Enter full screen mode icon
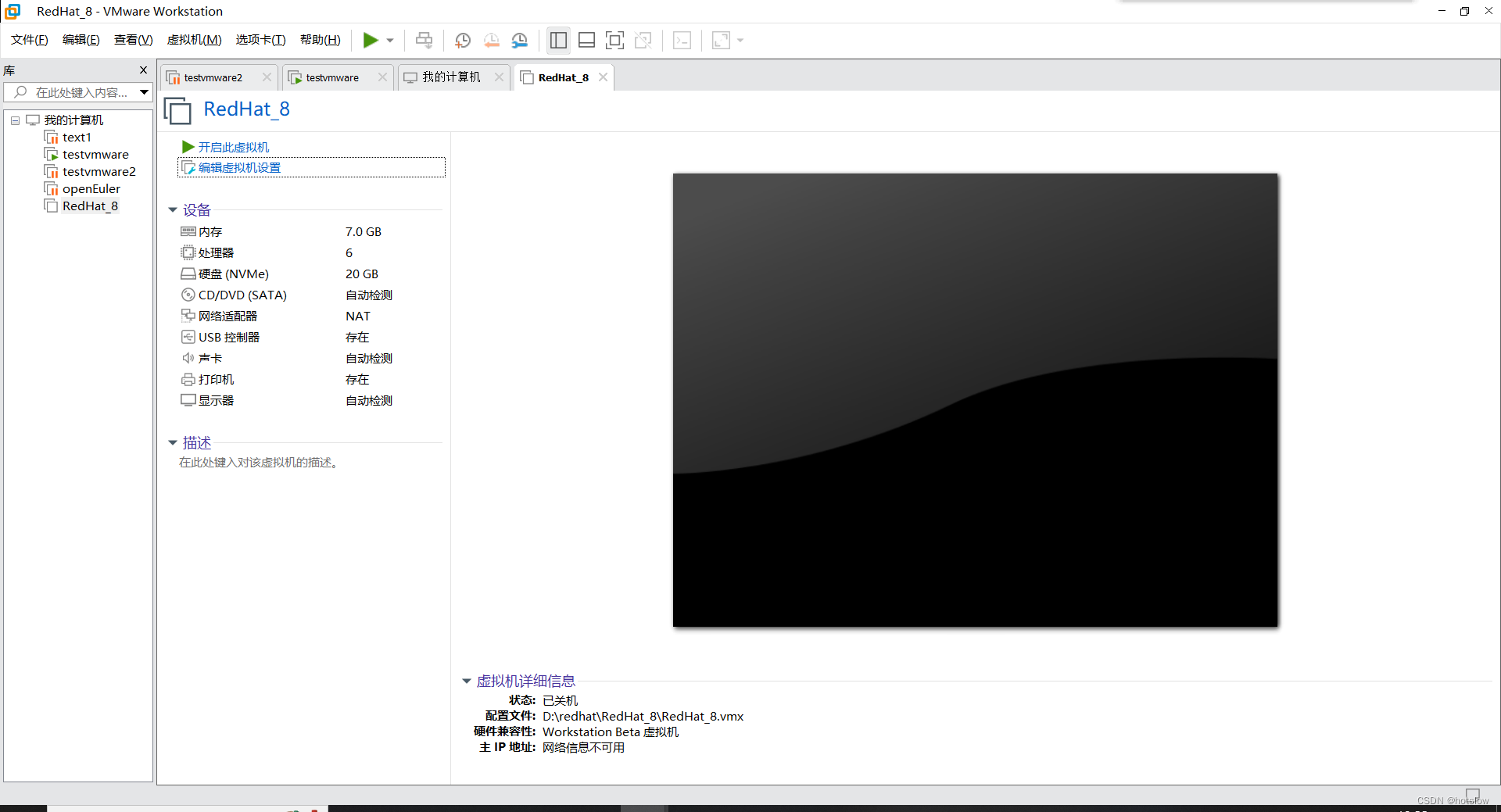1501x812 pixels. (x=615, y=40)
